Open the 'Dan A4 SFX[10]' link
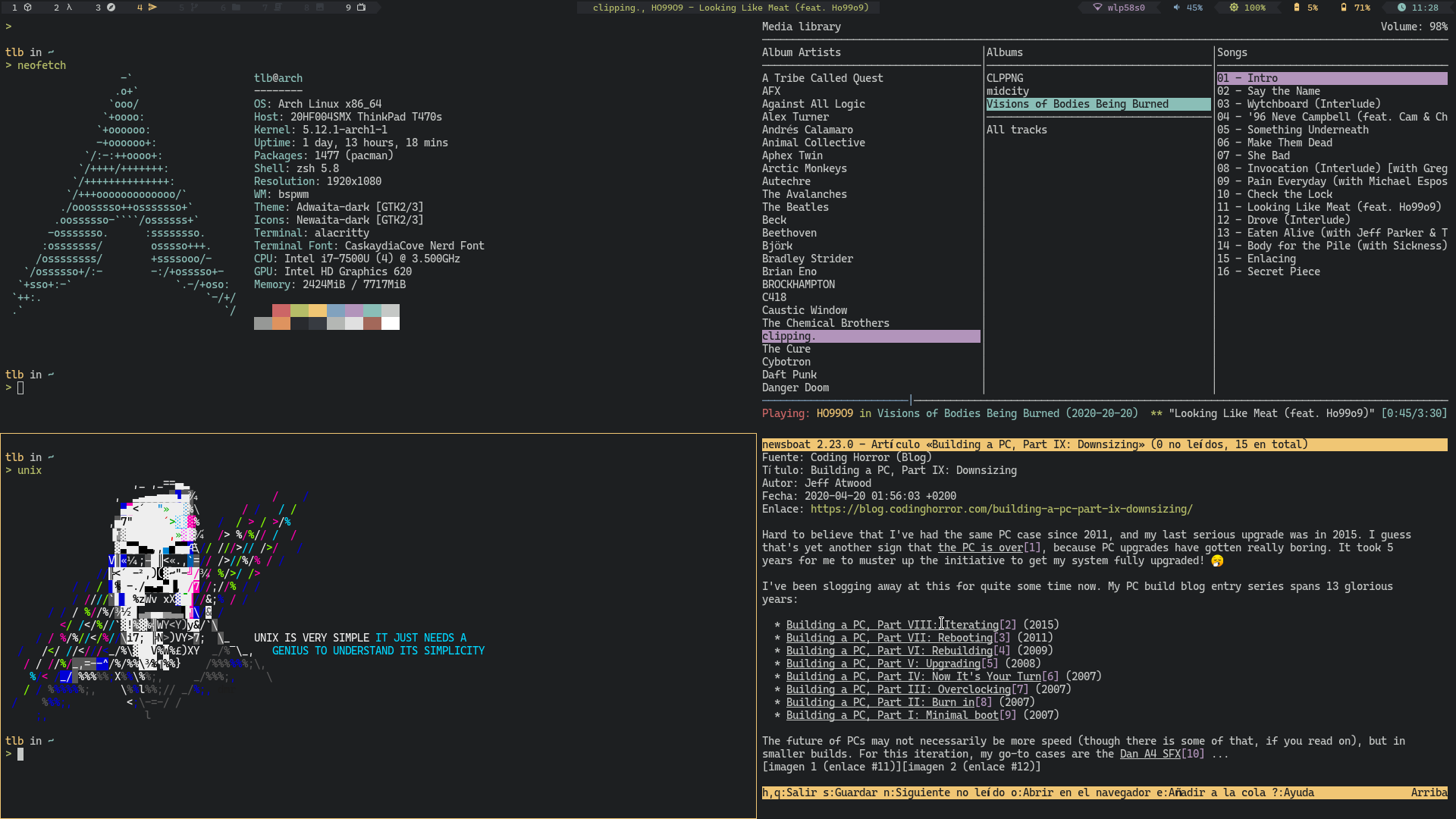This screenshot has width=1456, height=819. click(x=1162, y=754)
